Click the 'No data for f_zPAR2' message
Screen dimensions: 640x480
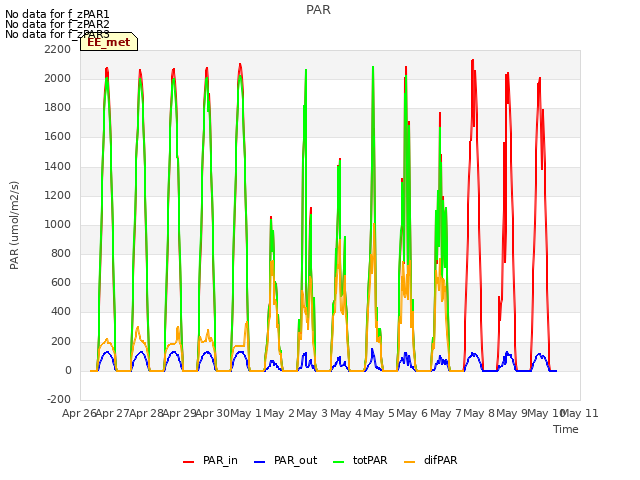[x=57, y=24]
